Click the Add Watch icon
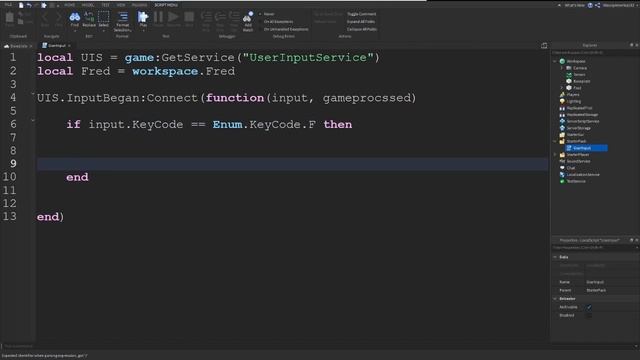Image resolution: width=640 pixels, height=360 pixels. (x=248, y=17)
